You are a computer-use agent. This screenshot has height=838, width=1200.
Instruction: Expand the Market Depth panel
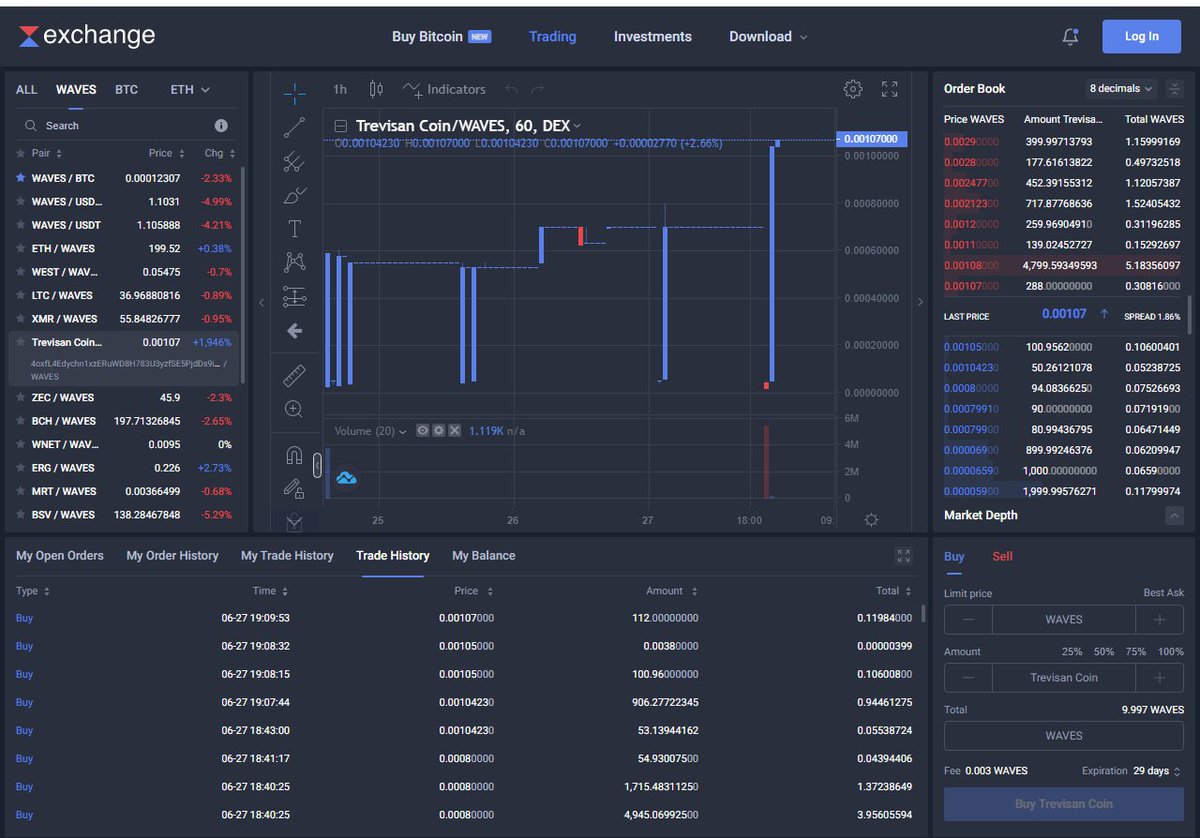coord(1174,515)
